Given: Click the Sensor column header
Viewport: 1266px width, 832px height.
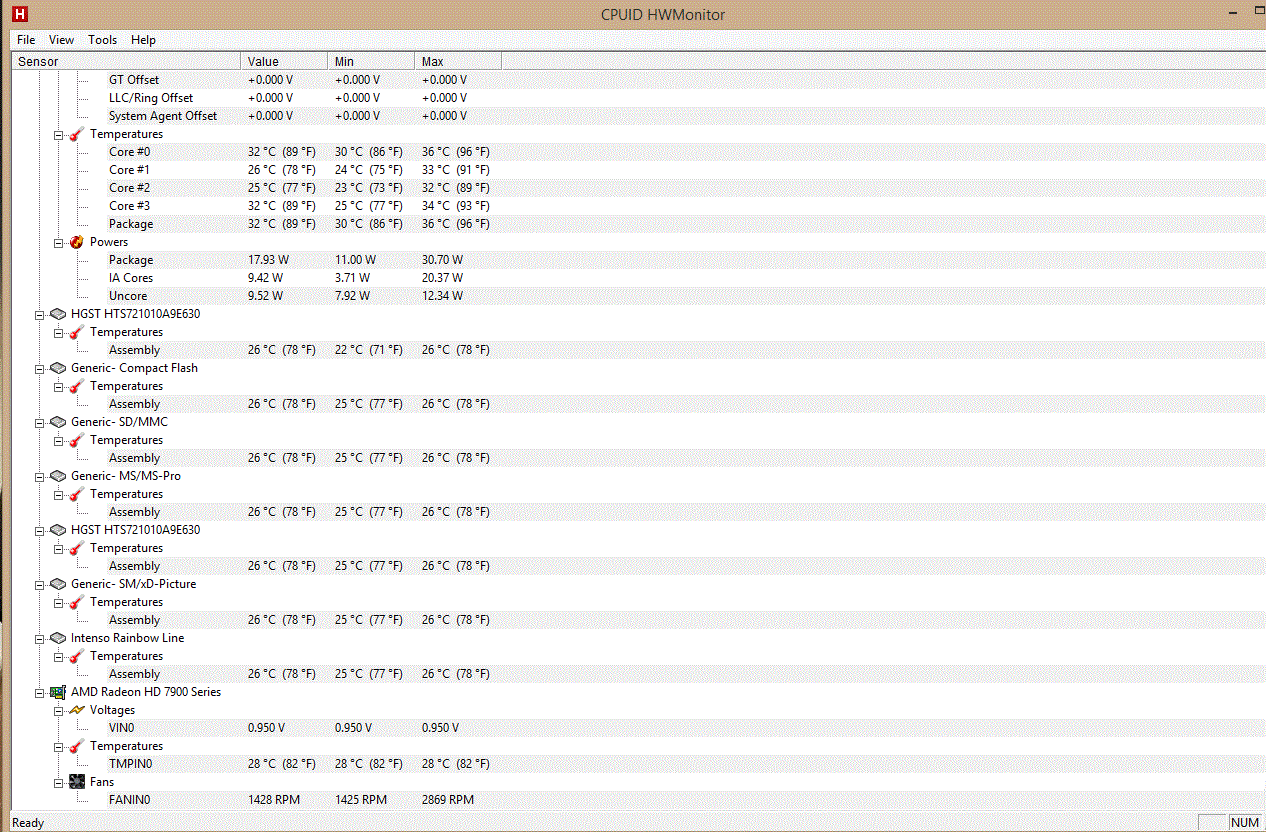Looking at the screenshot, I should pyautogui.click(x=126, y=62).
